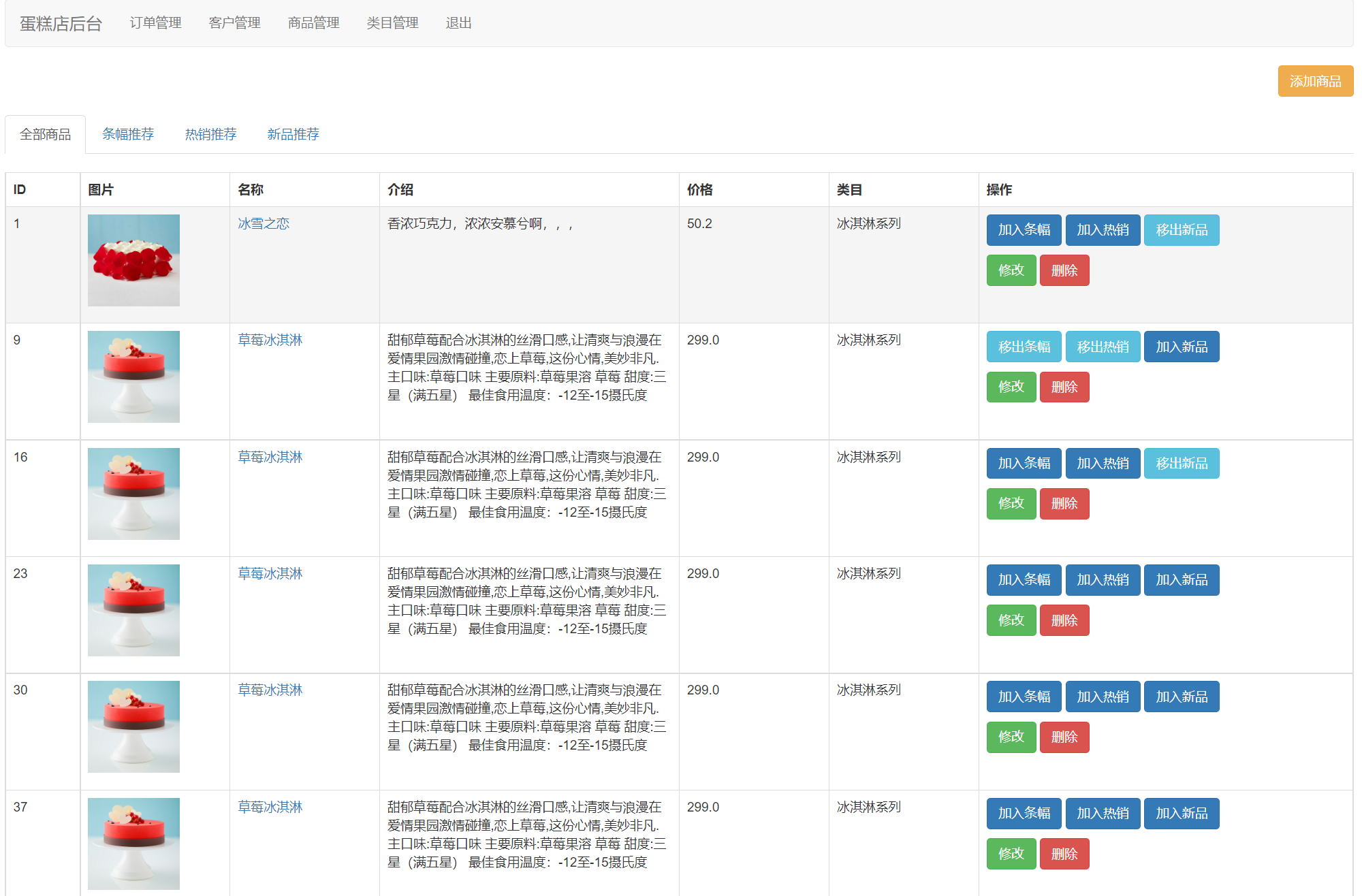Open the 冰雪之恋 product link
This screenshot has width=1362, height=896.
(264, 223)
